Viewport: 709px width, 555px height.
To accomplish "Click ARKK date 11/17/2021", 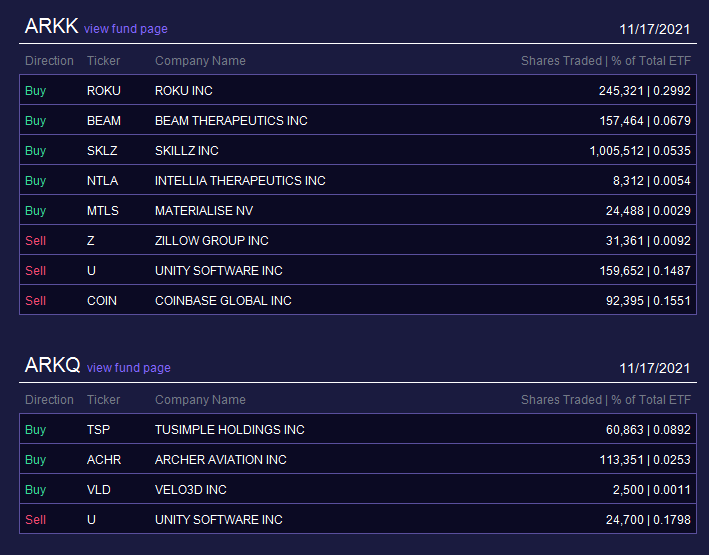I will [x=655, y=29].
